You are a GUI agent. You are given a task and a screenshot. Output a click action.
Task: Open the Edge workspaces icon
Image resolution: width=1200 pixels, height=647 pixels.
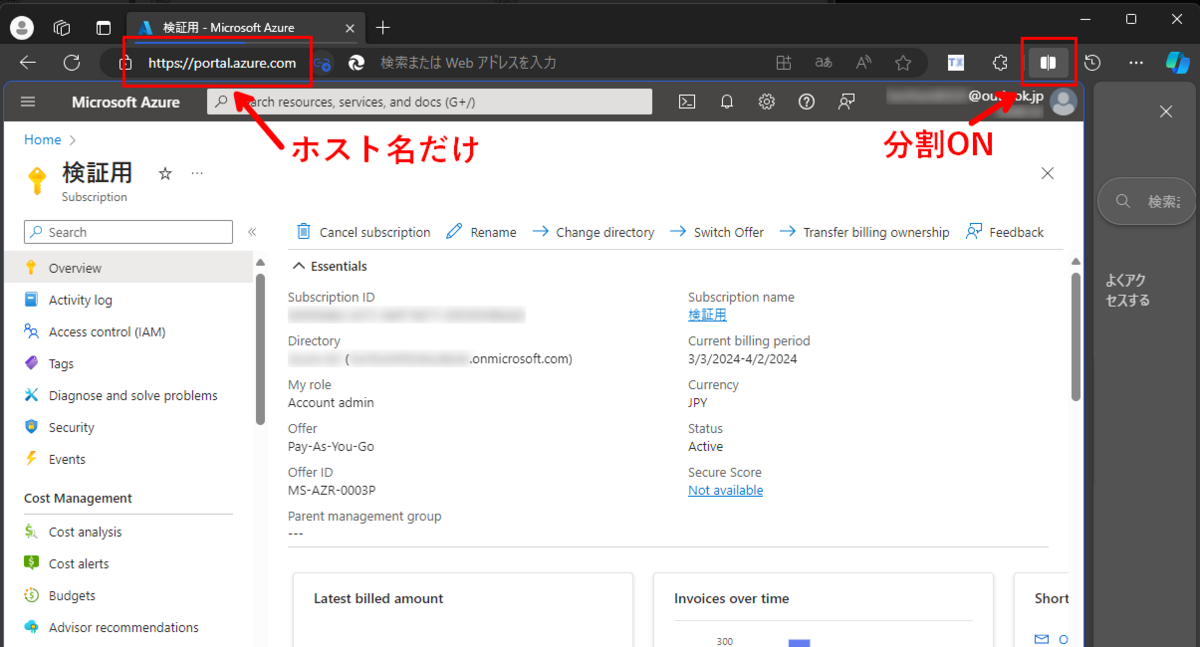tap(62, 27)
